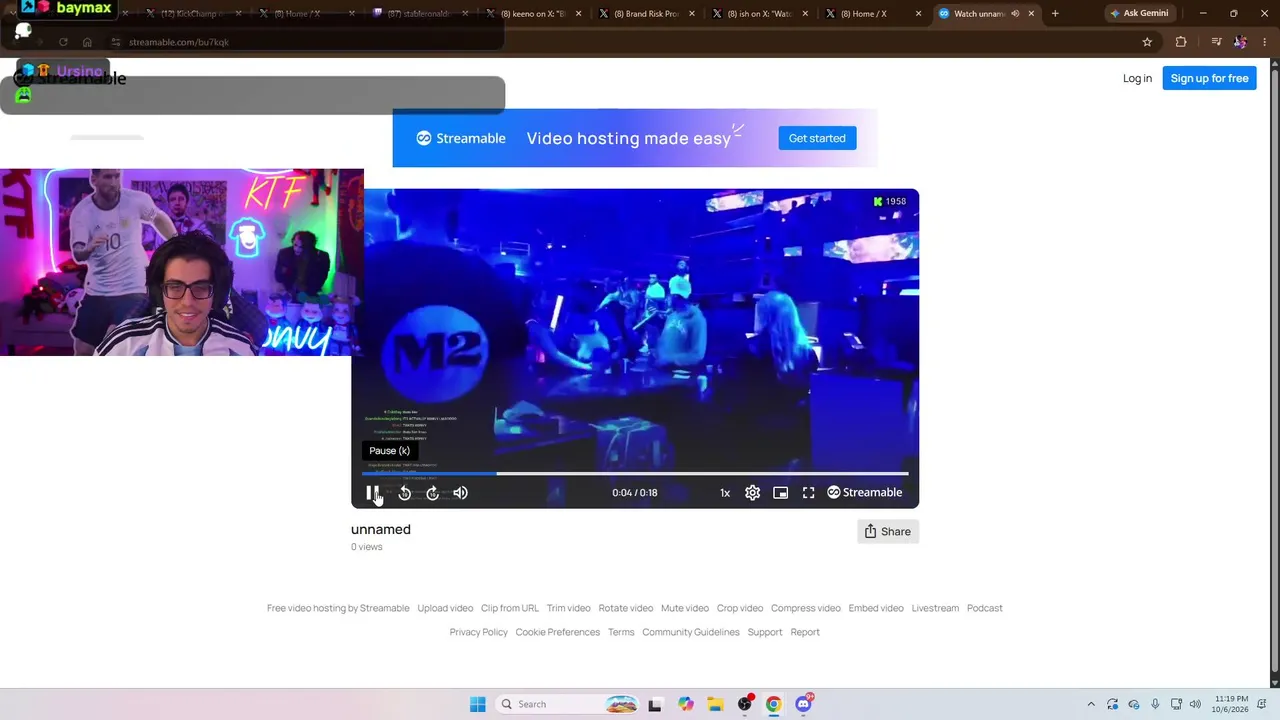The width and height of the screenshot is (1280, 720).
Task: Switch to the Brand Risk Pro browser tab
Action: [x=645, y=14]
